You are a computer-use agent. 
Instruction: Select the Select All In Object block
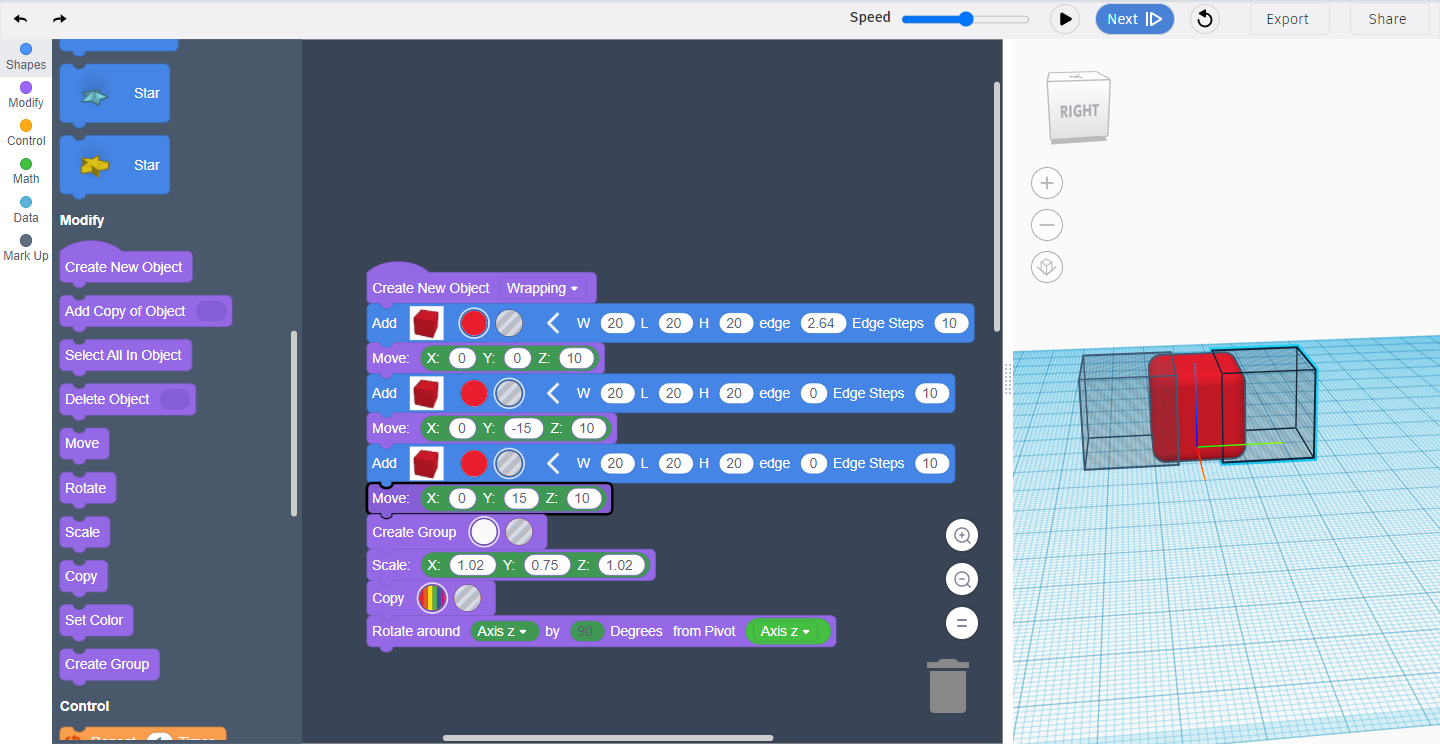[125, 355]
